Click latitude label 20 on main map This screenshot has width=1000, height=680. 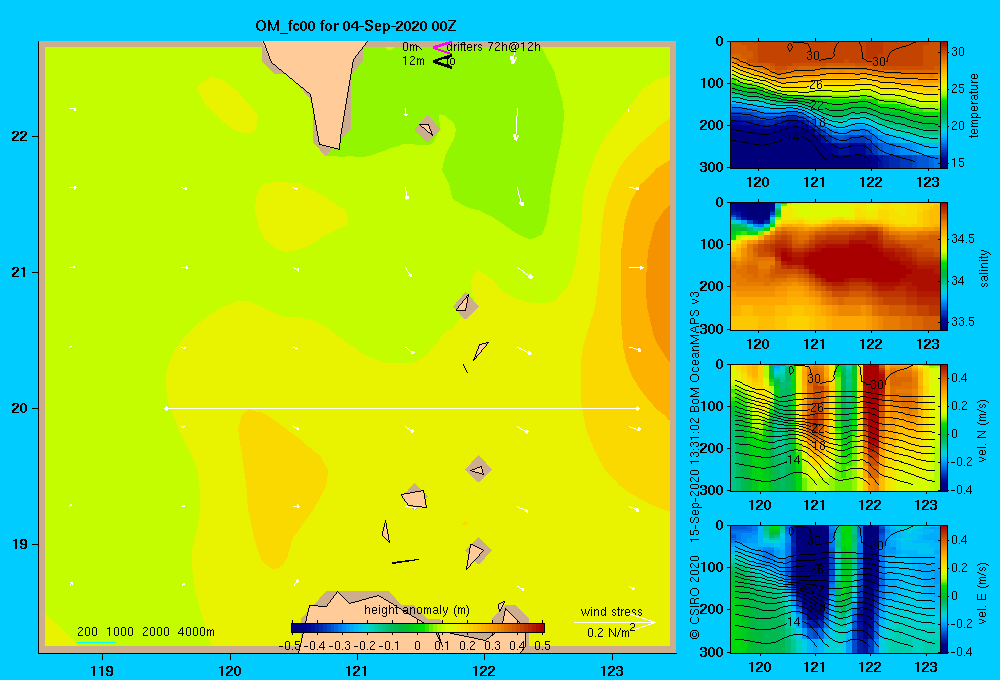(20, 408)
